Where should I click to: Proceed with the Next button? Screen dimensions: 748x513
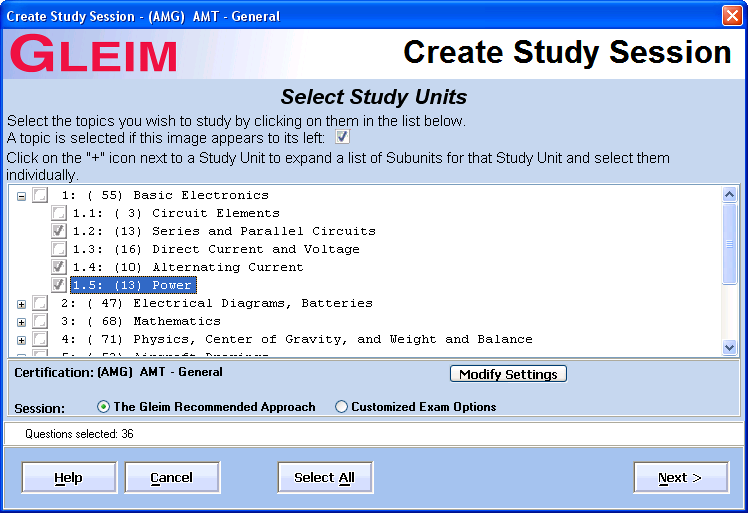tap(680, 478)
